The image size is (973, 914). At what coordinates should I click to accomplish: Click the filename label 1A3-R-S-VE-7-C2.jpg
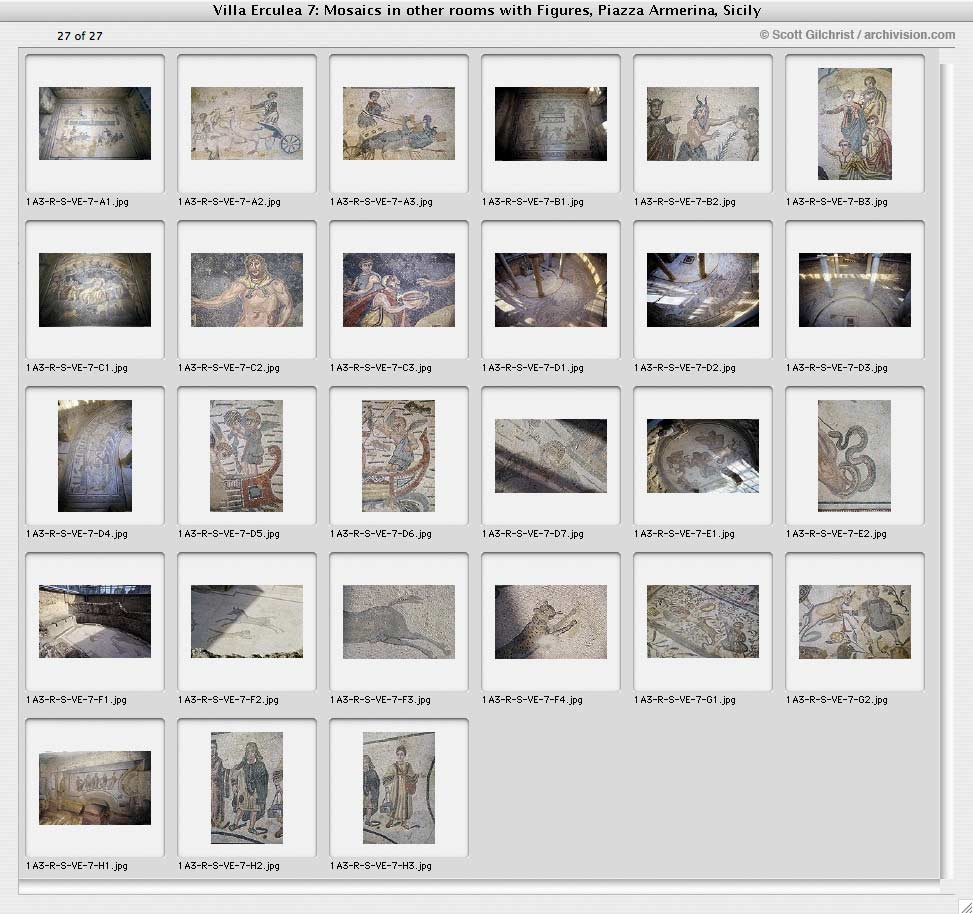point(229,368)
